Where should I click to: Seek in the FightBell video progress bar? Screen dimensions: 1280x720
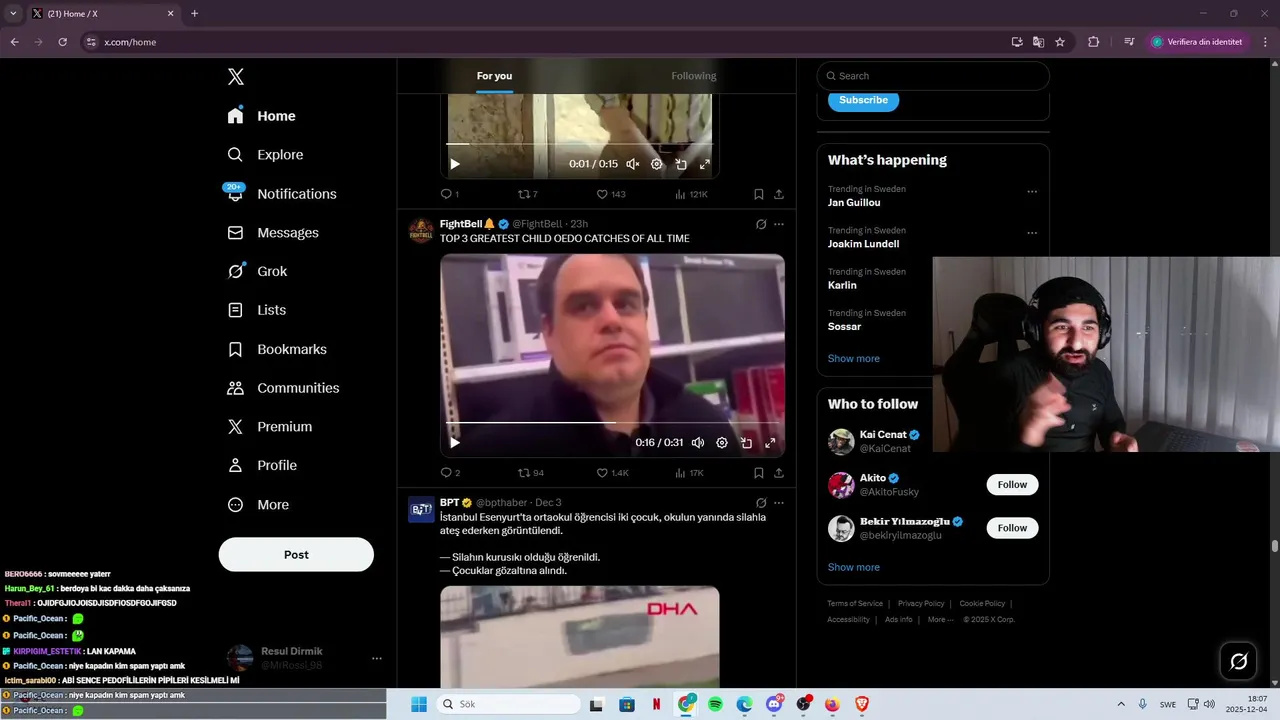tap(612, 423)
